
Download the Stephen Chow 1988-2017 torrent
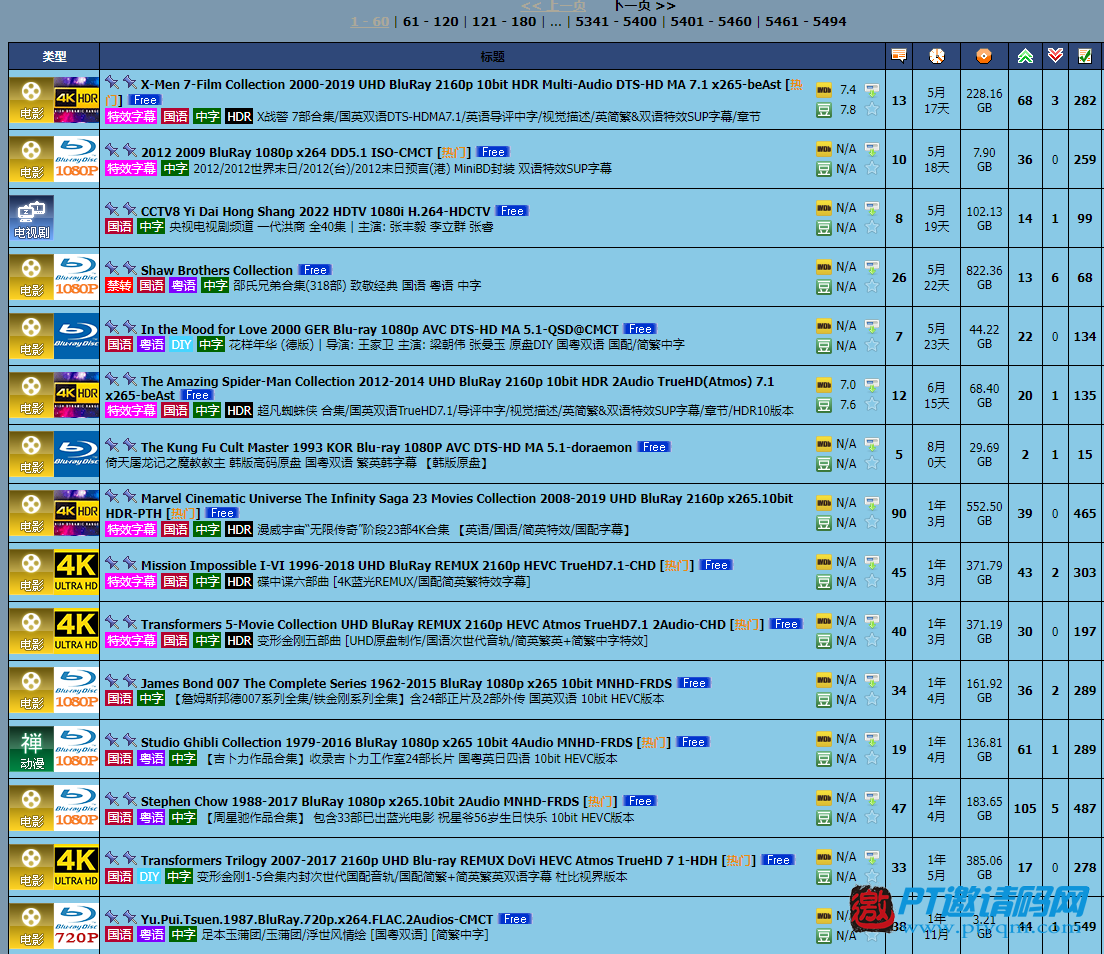coord(872,798)
